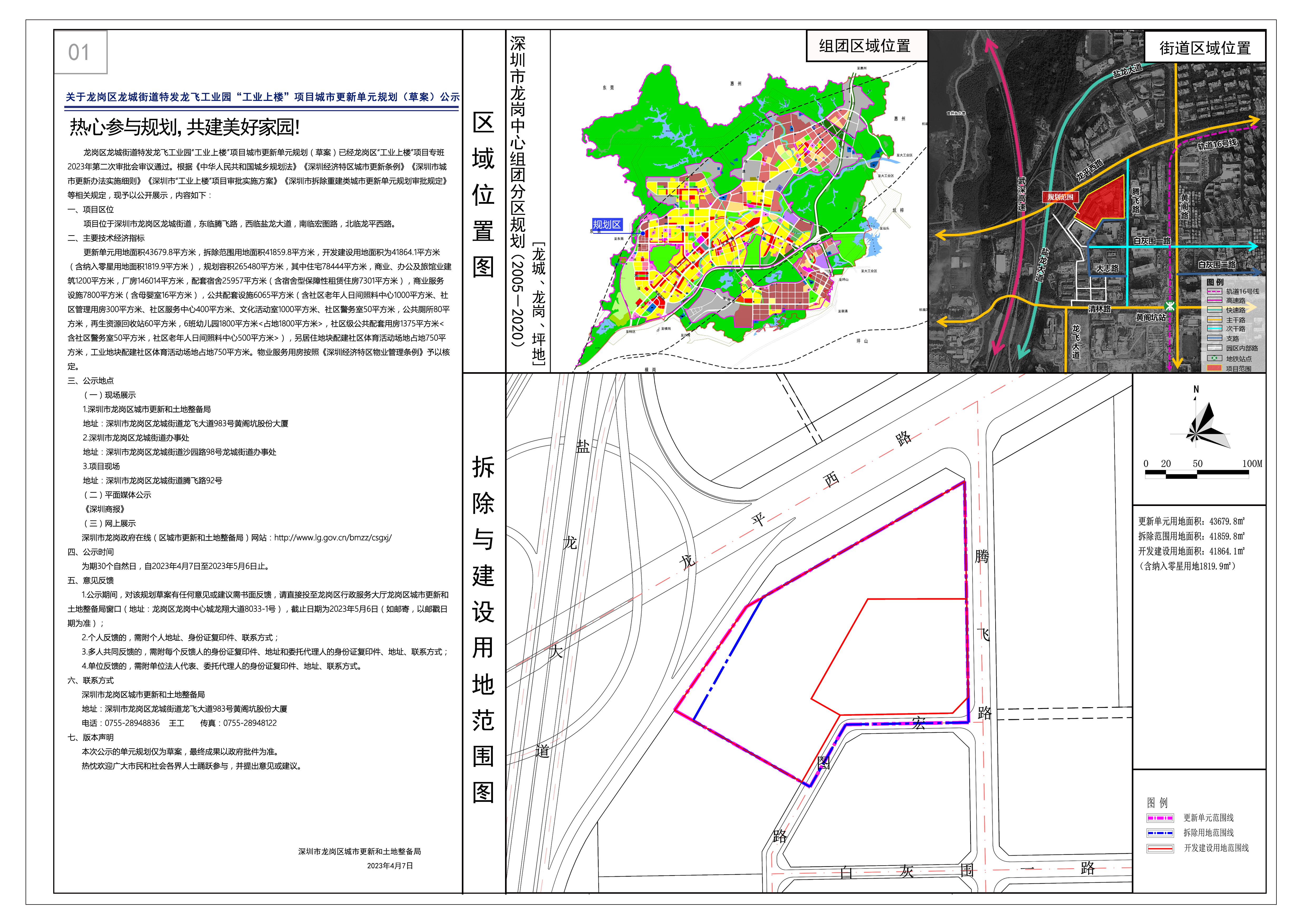Click the text 拆除范围用地面积:41859.8㎡

(x=1191, y=536)
